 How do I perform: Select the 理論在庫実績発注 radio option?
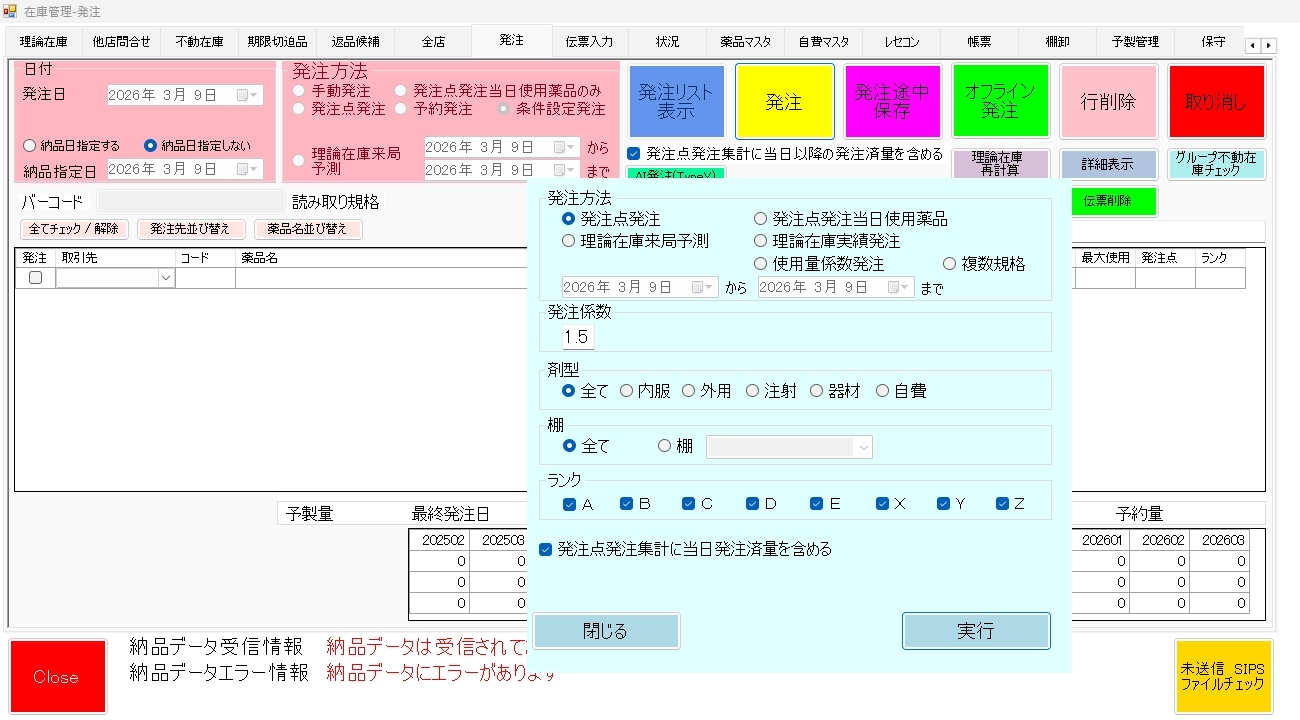[x=761, y=241]
